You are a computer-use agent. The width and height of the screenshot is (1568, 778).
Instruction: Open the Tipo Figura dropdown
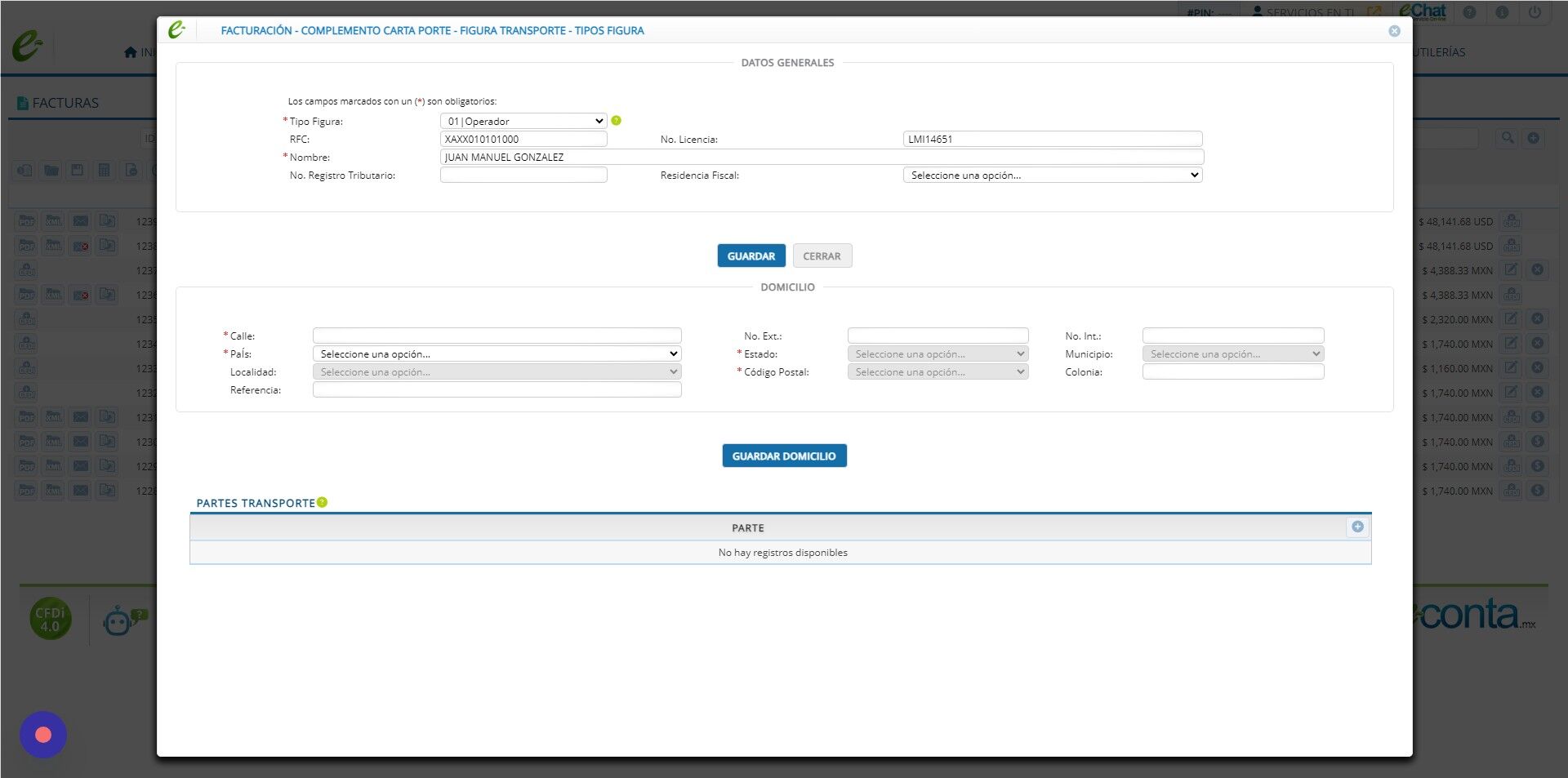(523, 121)
